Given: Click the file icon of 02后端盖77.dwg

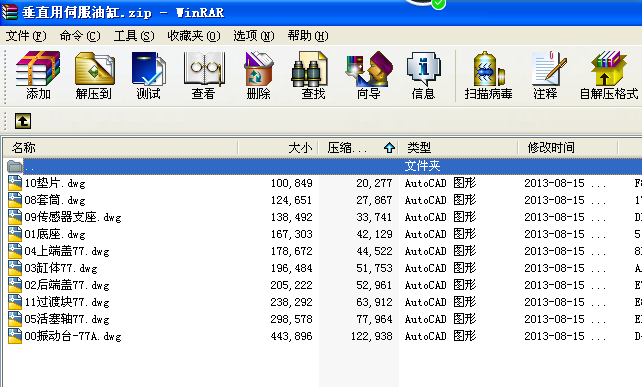Looking at the screenshot, I should click(x=15, y=285).
